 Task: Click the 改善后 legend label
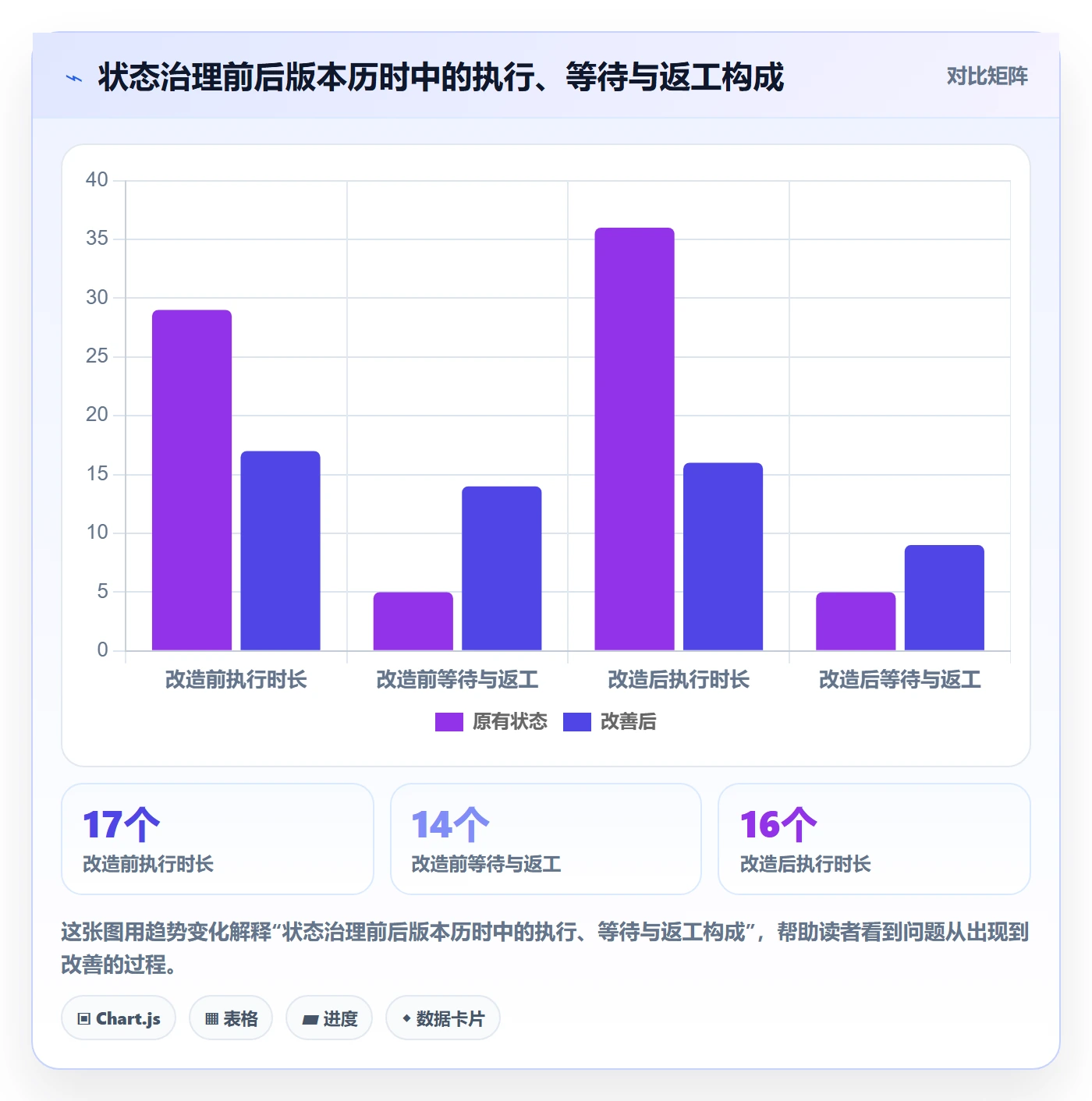coord(628,722)
